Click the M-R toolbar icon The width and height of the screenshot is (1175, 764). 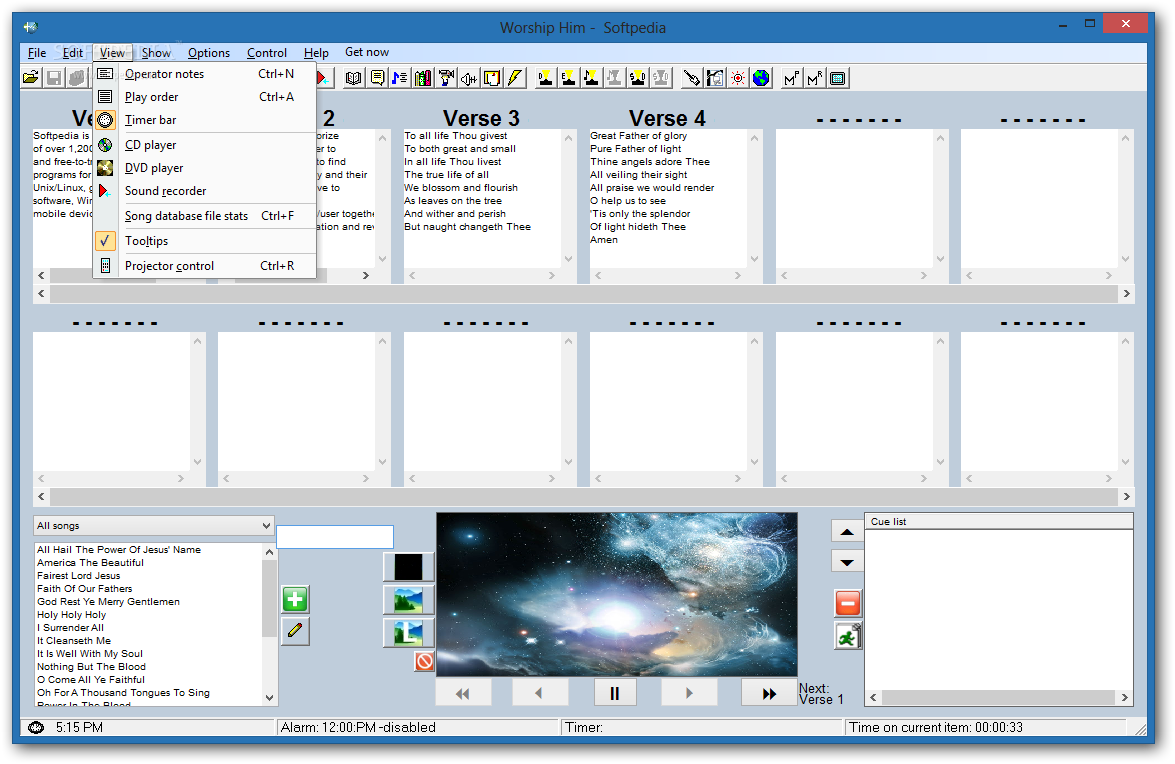point(815,78)
